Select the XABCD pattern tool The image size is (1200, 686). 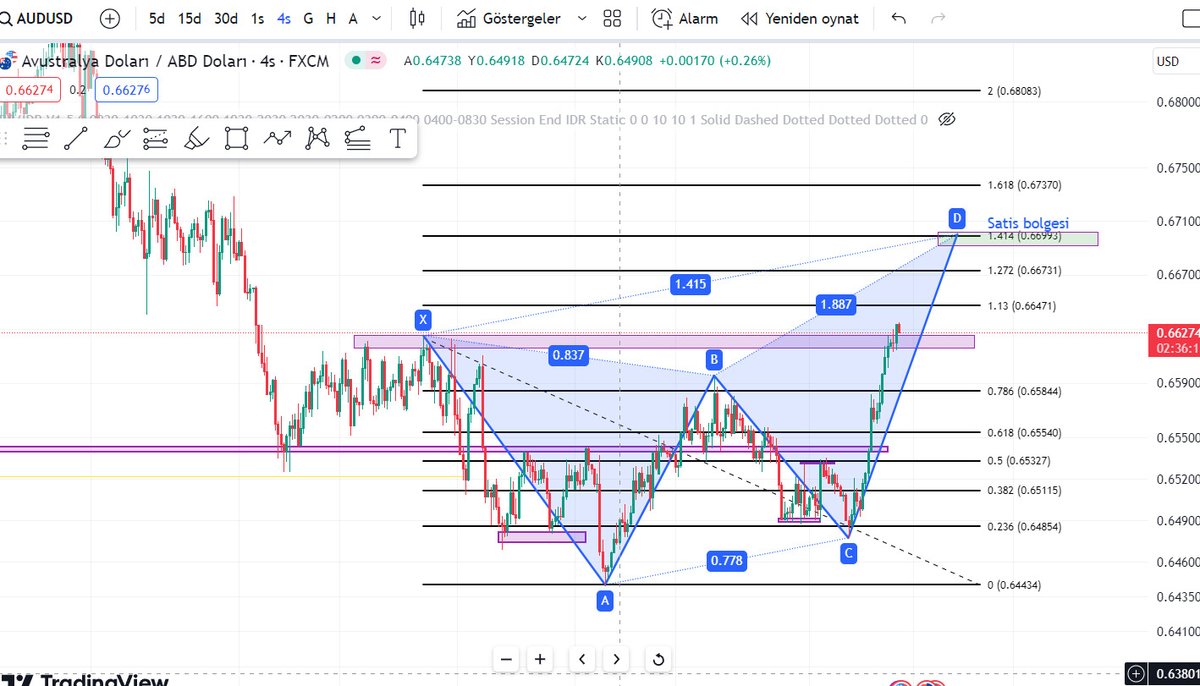(317, 139)
